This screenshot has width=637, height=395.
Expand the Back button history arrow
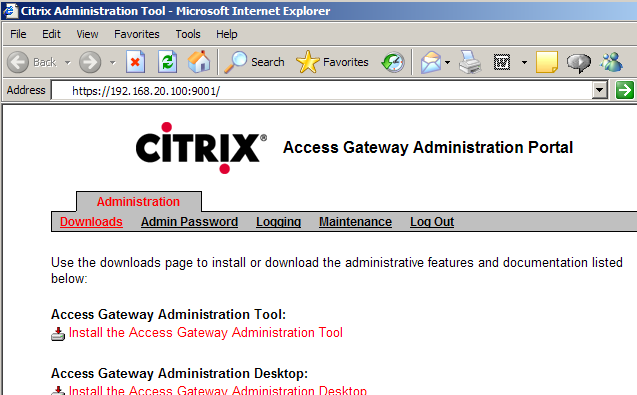click(67, 62)
